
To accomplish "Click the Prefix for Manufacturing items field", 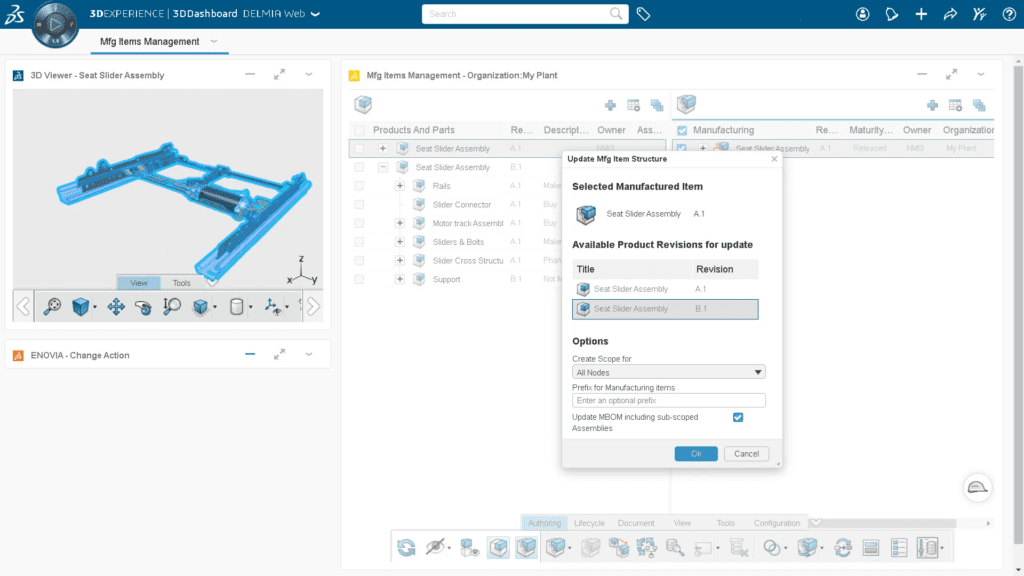I will (668, 400).
